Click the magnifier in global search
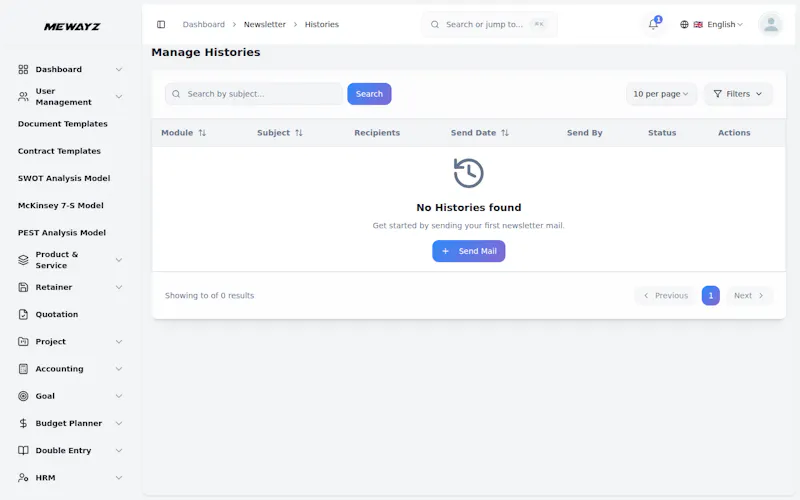Image resolution: width=800 pixels, height=500 pixels. pyautogui.click(x=435, y=24)
